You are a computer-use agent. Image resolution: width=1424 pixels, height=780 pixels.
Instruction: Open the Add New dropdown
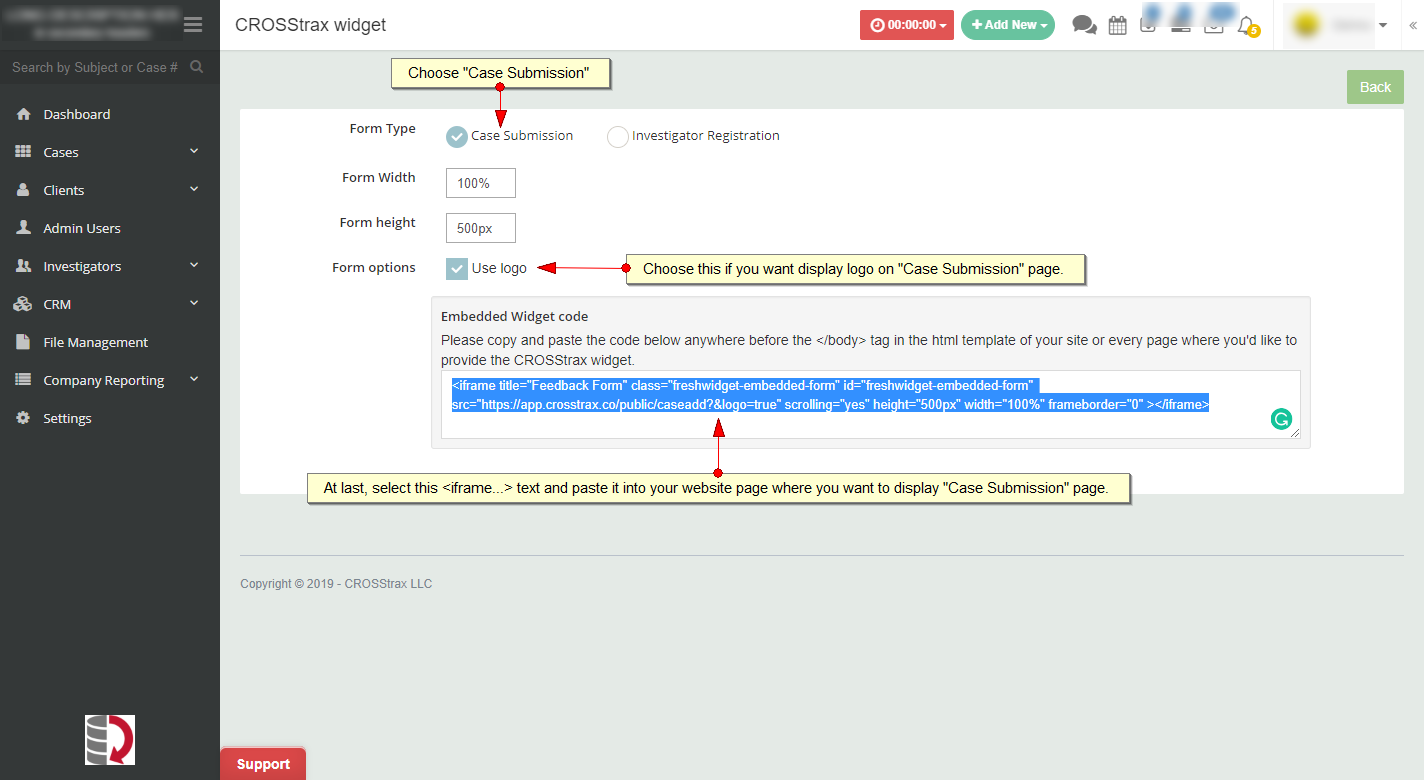coord(1008,25)
